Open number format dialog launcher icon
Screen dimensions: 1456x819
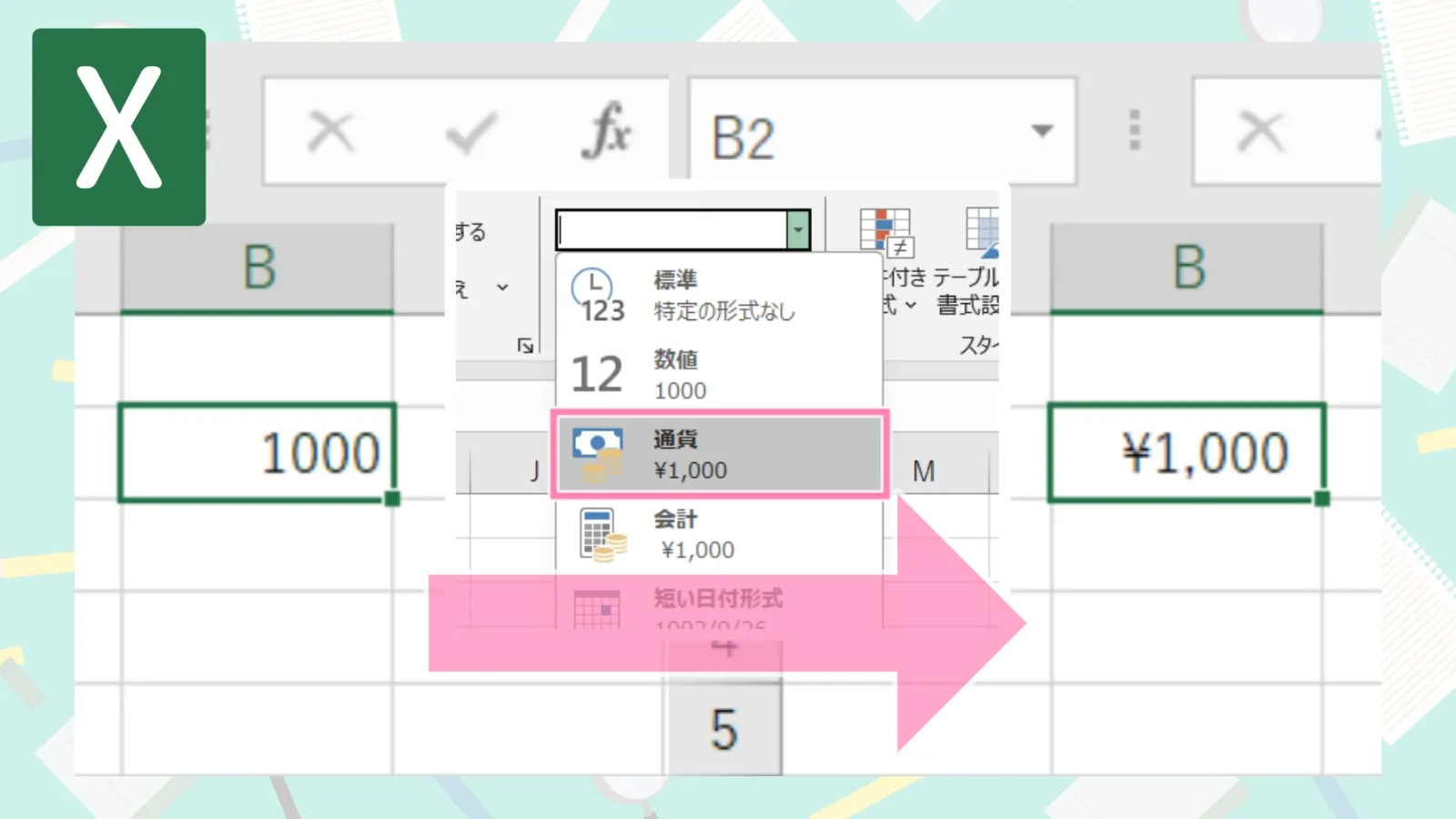pyautogui.click(x=525, y=345)
